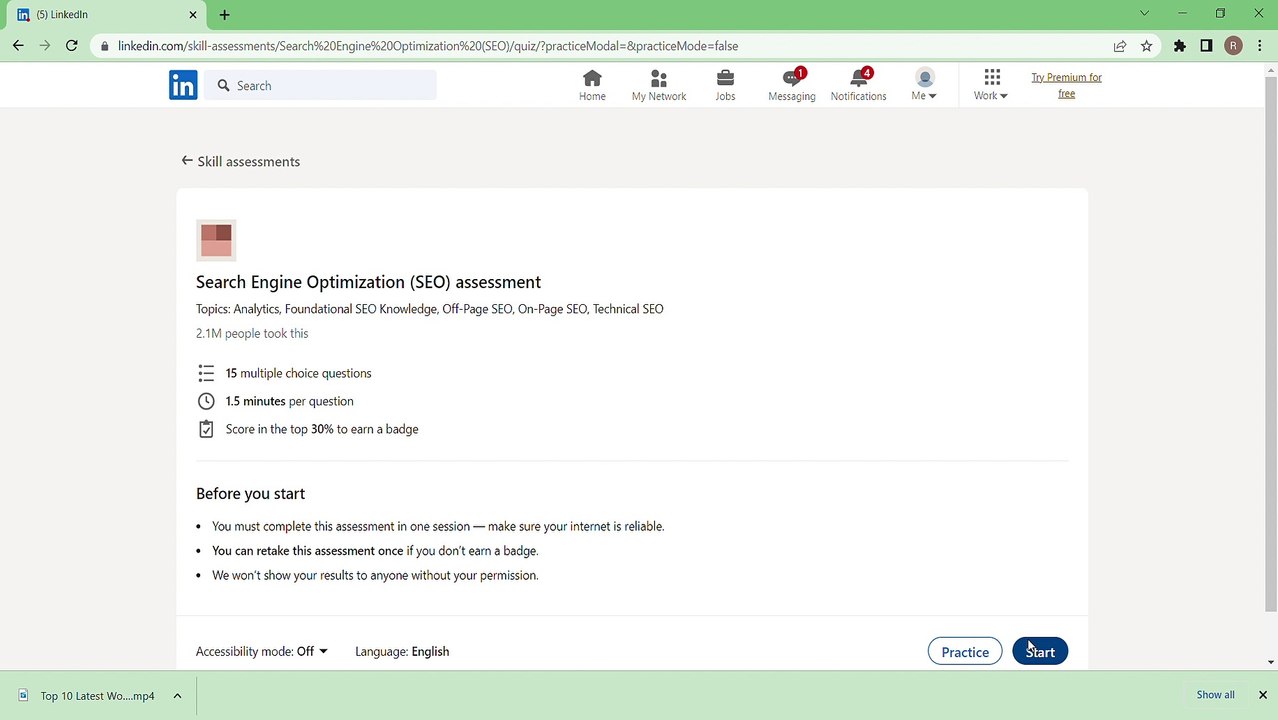
Task: Open the Accessibility mode Off dropdown
Action: [x=262, y=651]
